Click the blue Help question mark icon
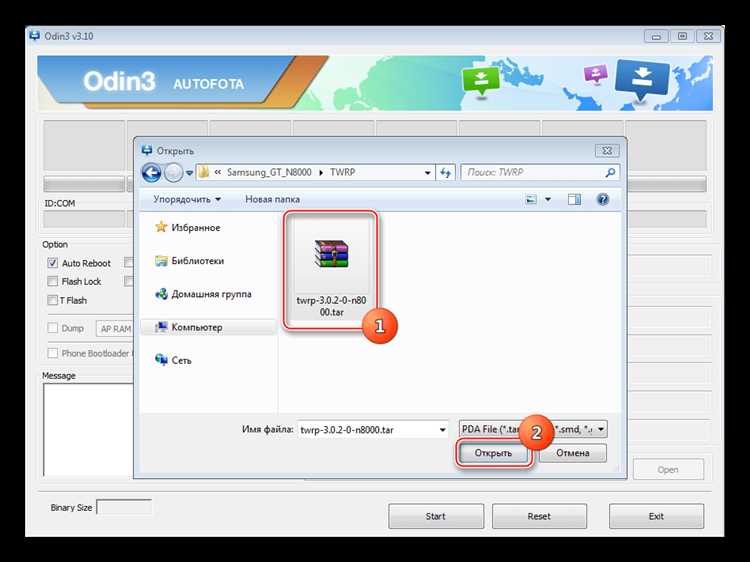750x562 pixels. [x=603, y=200]
